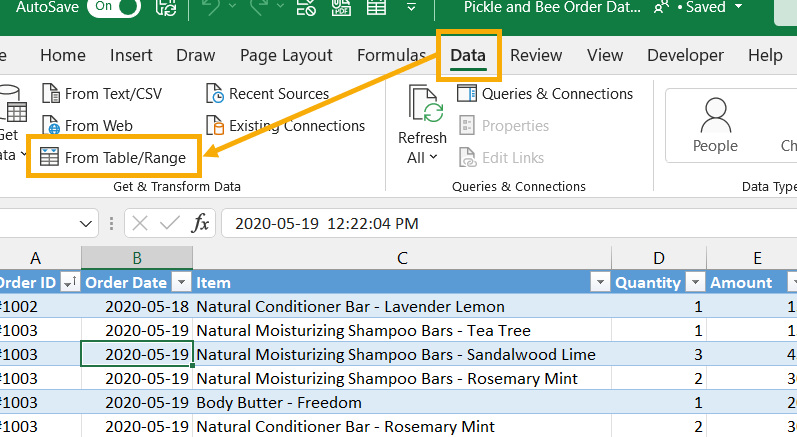Click From Table/Range button
Image resolution: width=797 pixels, height=437 pixels.
click(x=113, y=157)
